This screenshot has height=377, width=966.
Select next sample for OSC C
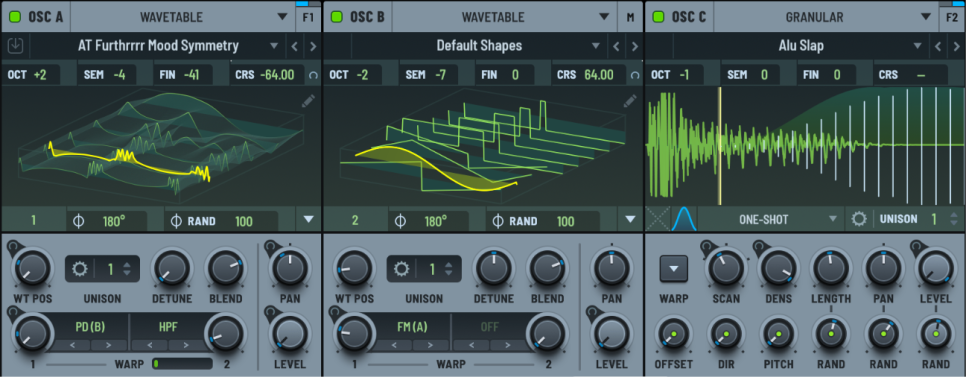[956, 46]
